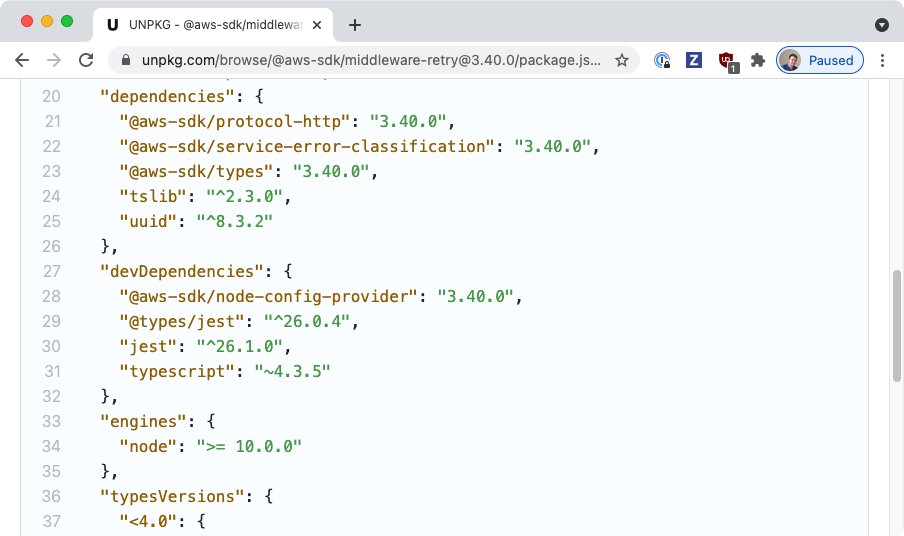Viewport: 904px width, 536px height.
Task: Close the UNPKG tab
Action: click(x=317, y=25)
